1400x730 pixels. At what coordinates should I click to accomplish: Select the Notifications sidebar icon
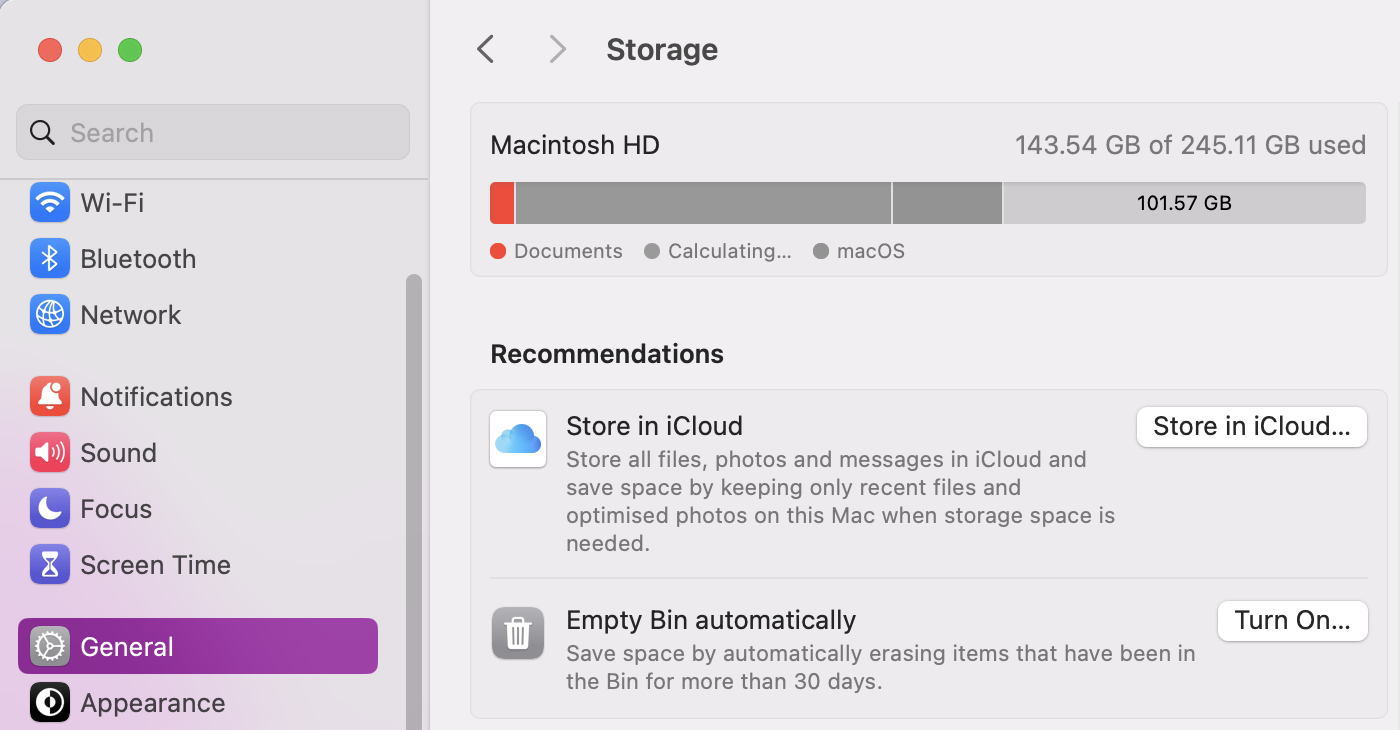click(50, 396)
